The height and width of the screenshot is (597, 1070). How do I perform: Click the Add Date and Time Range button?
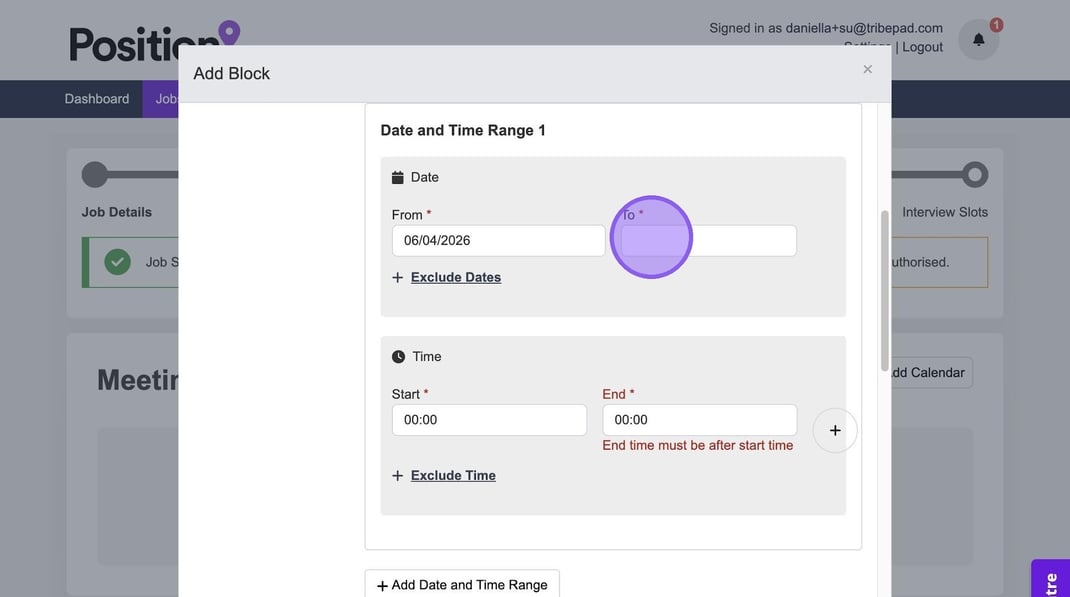pos(461,585)
